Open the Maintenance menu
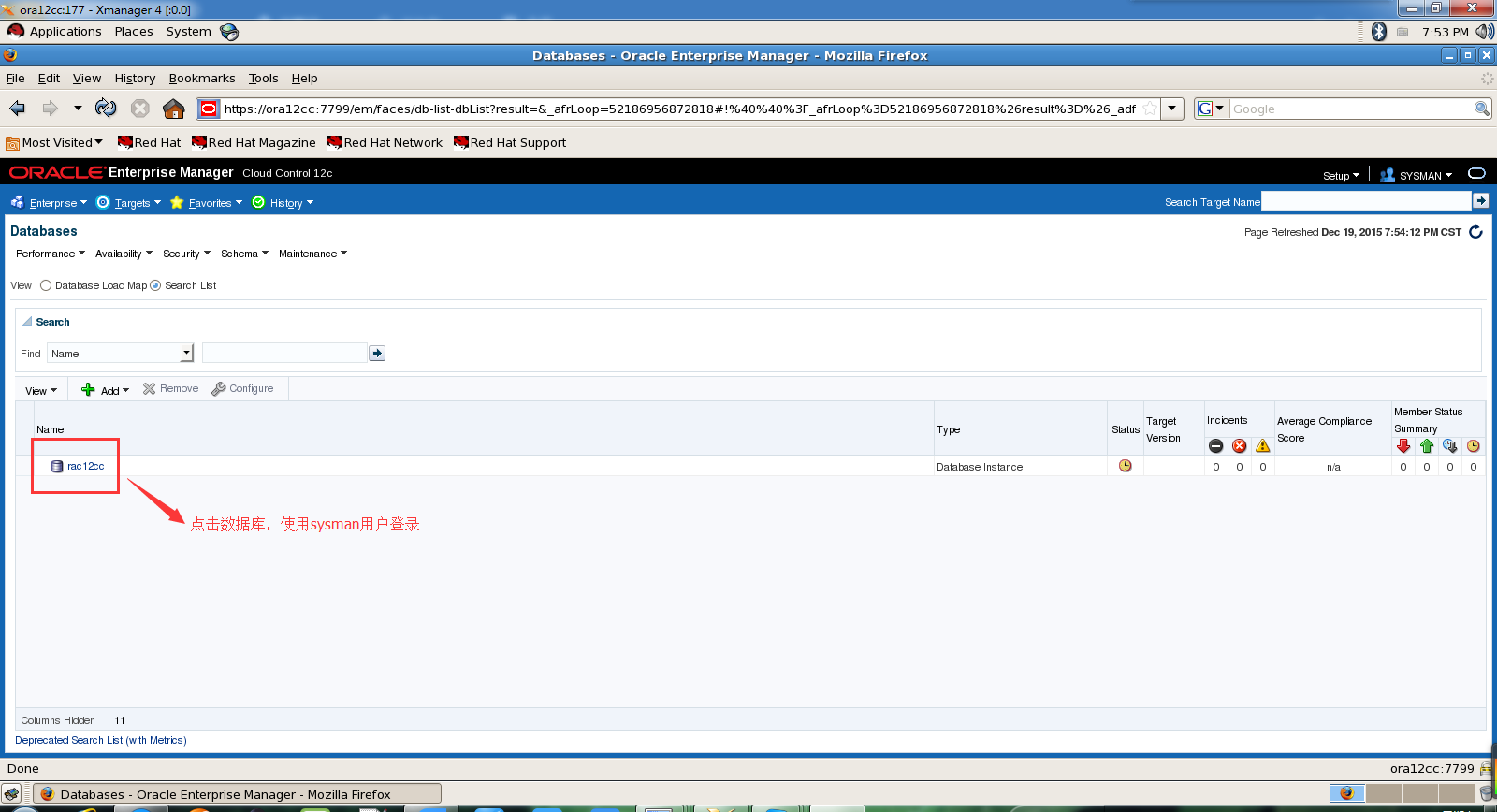The height and width of the screenshot is (812, 1497). (x=312, y=254)
